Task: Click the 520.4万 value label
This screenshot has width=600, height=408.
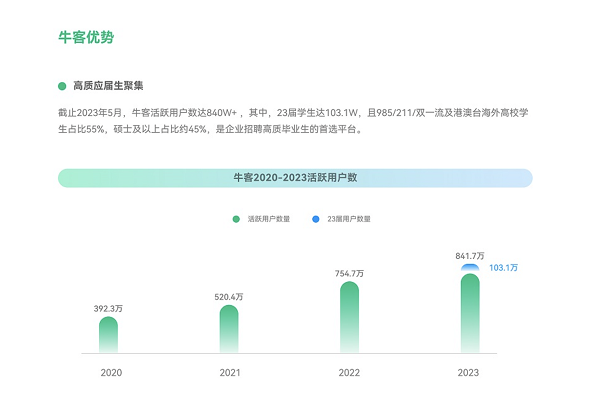Action: (229, 297)
